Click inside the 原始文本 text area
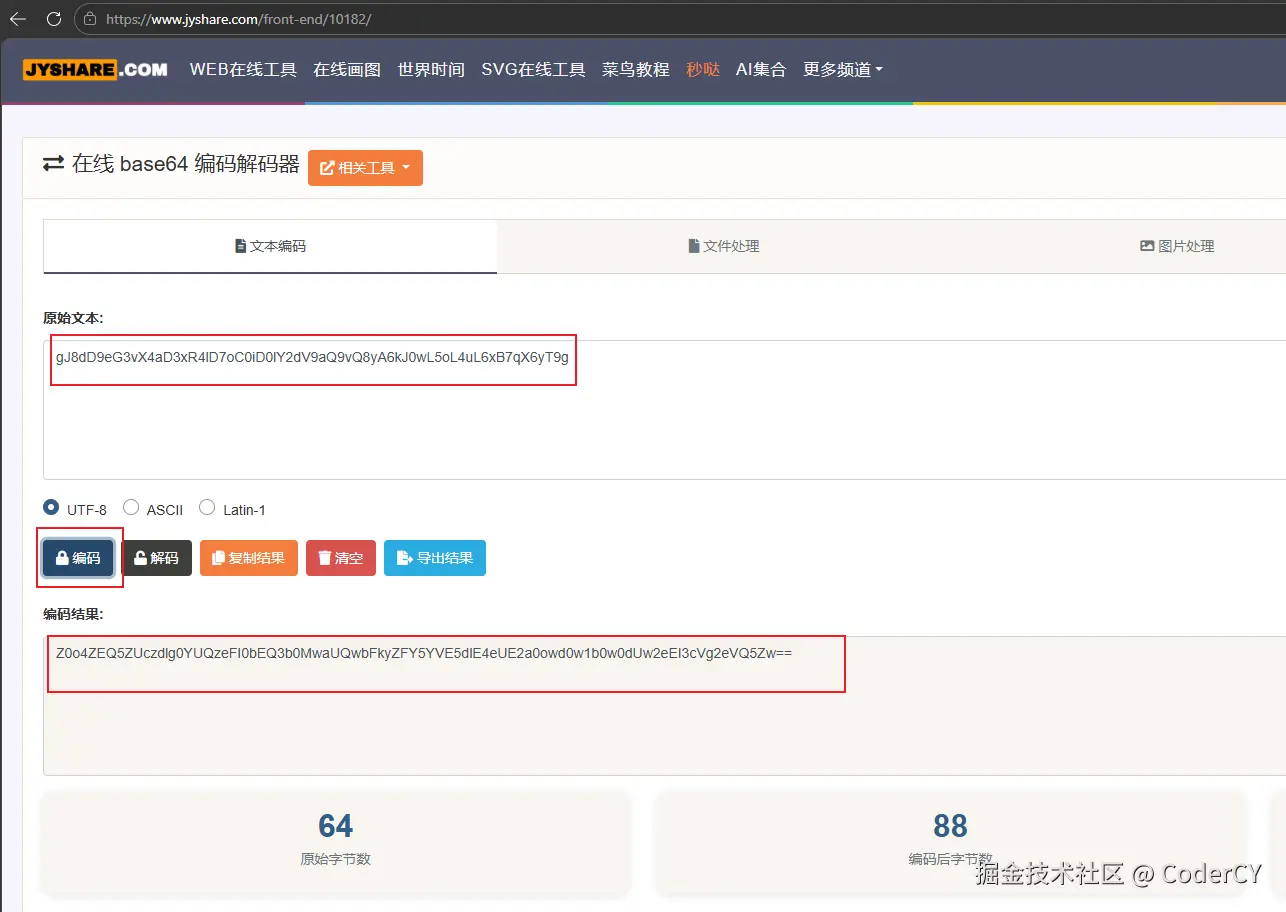The height and width of the screenshot is (912, 1286). (x=664, y=410)
